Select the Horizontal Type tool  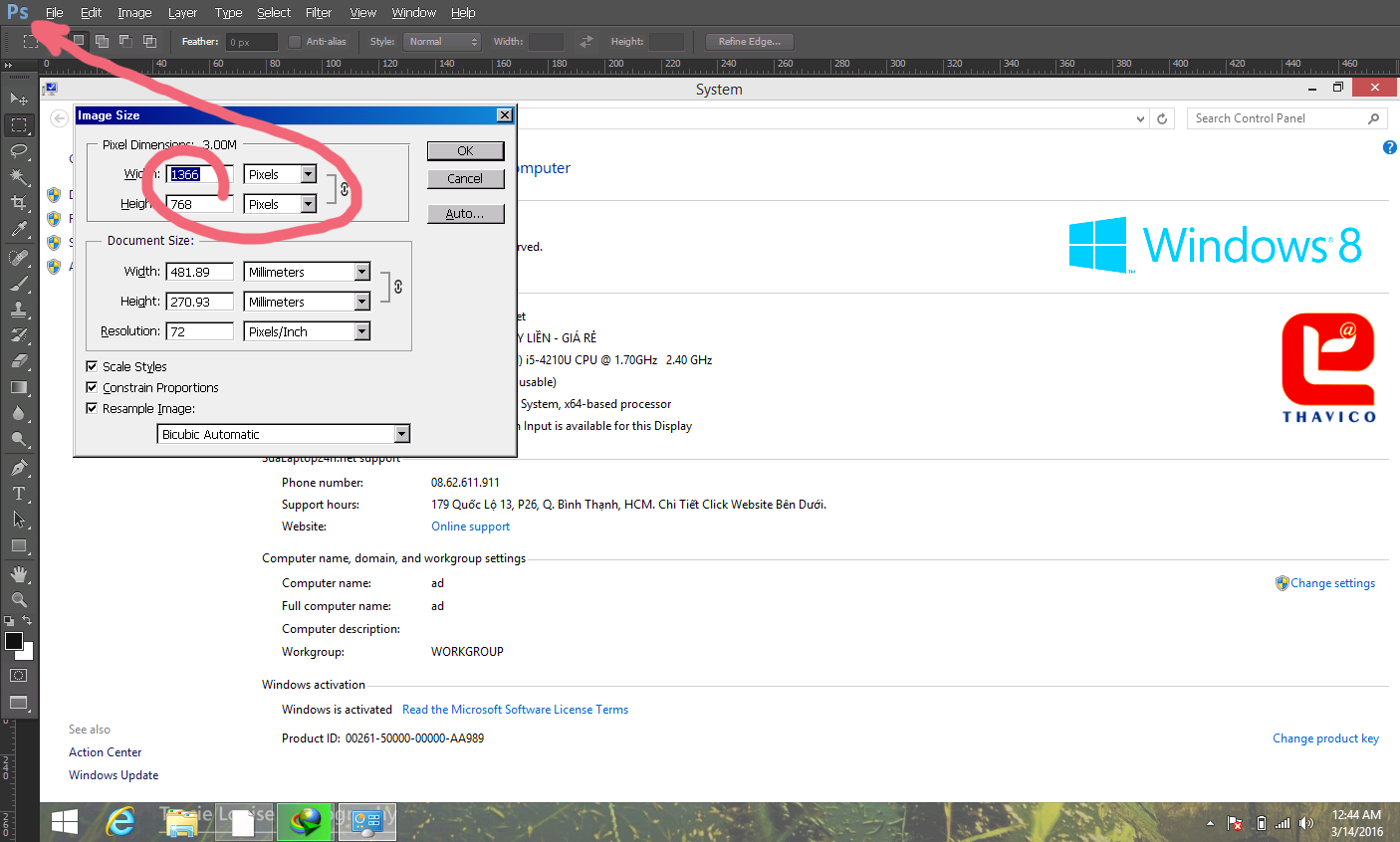[19, 494]
